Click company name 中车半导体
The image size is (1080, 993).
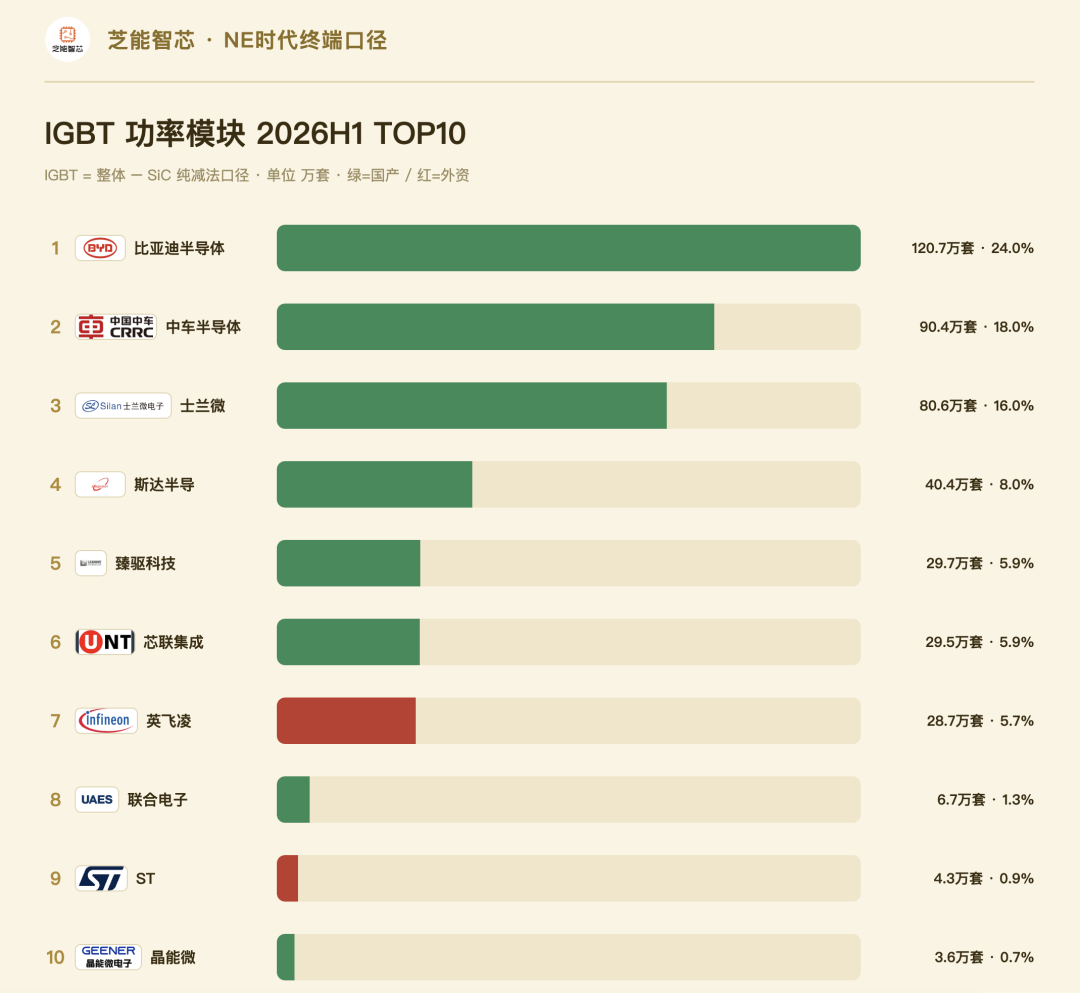pyautogui.click(x=203, y=327)
